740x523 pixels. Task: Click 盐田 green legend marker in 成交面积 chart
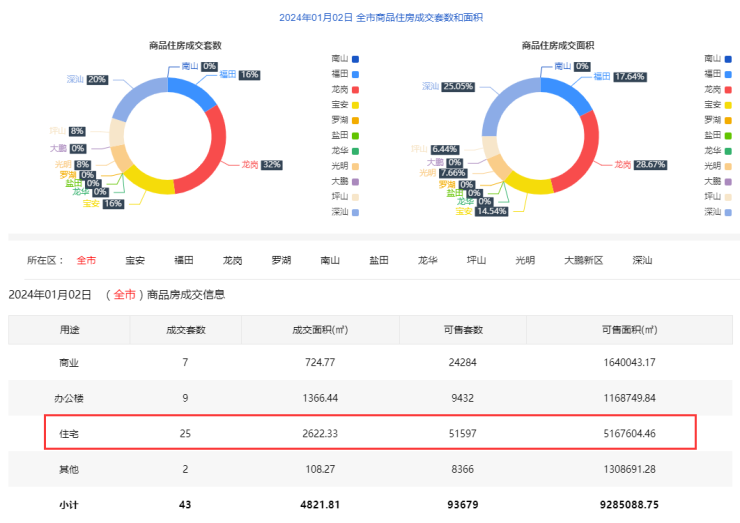(x=729, y=135)
